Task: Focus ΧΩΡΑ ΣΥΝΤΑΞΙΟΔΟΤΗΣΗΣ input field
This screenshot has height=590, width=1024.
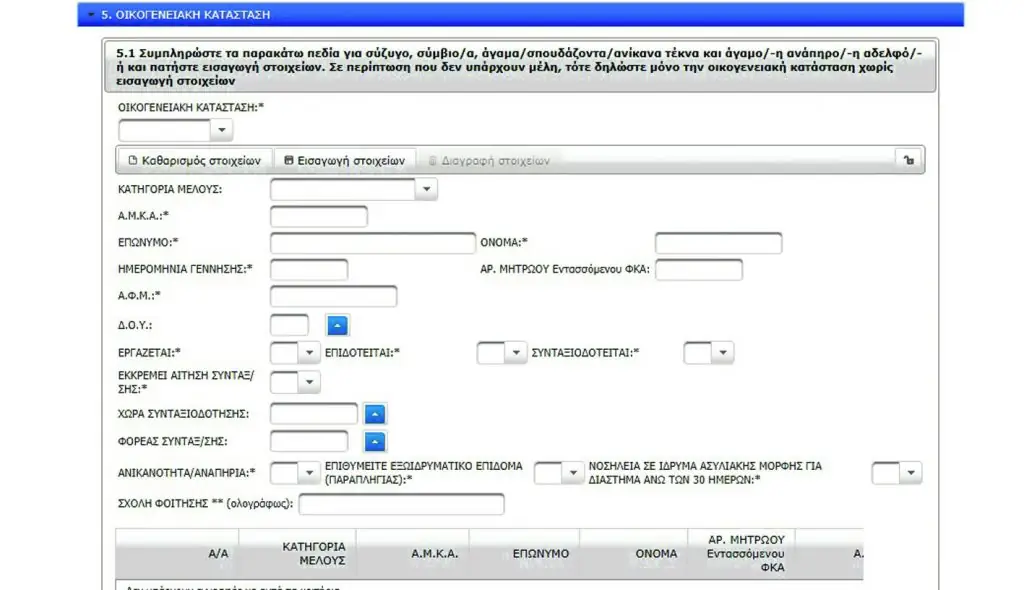Action: [x=314, y=414]
